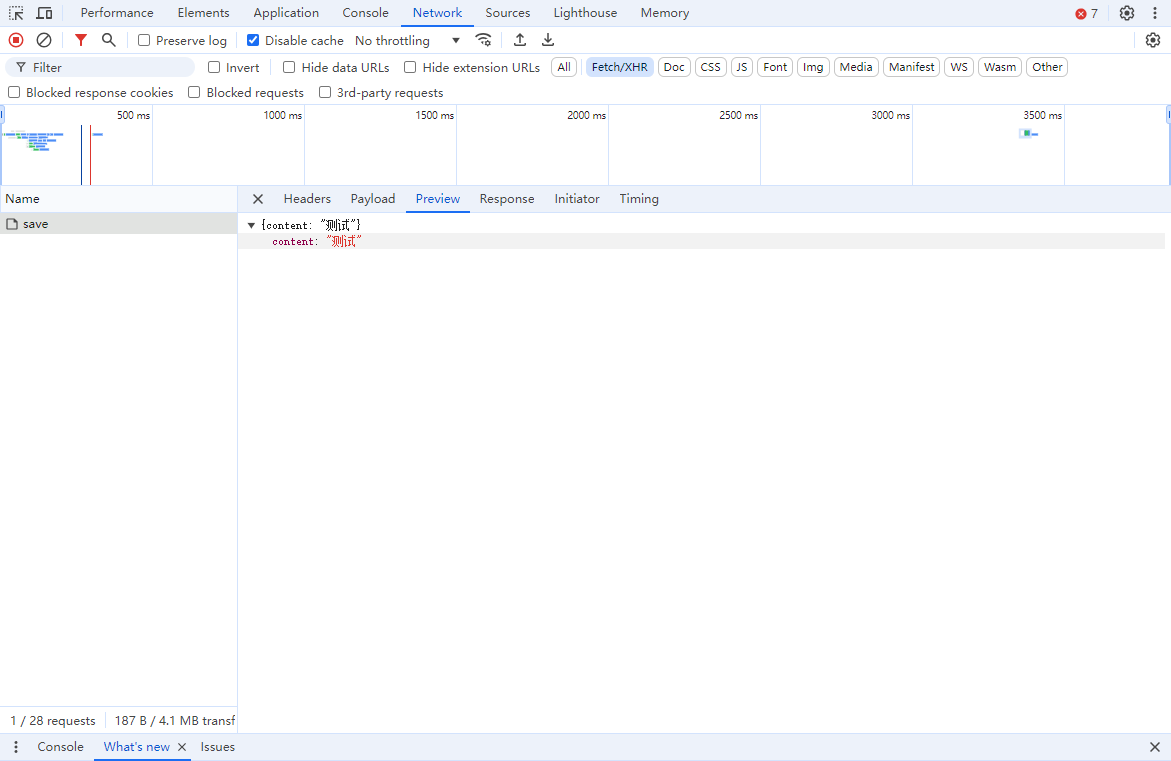The height and width of the screenshot is (761, 1171).
Task: Open network conditions wifi icon
Action: (483, 40)
